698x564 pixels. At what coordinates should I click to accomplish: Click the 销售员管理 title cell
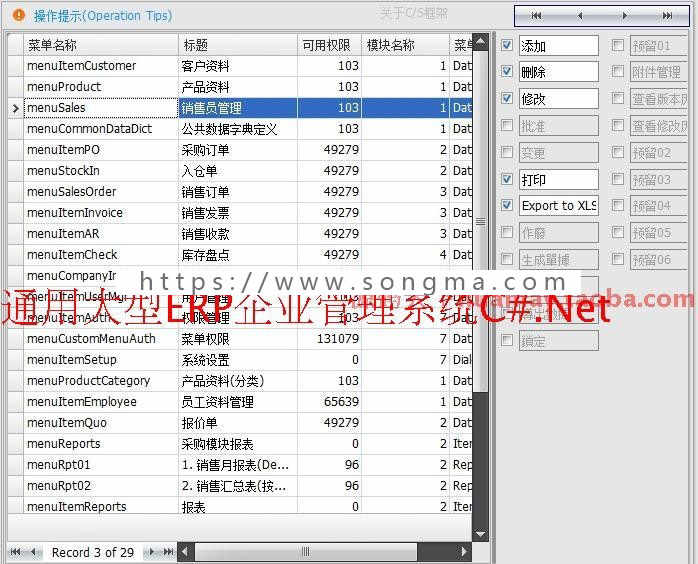tap(238, 108)
